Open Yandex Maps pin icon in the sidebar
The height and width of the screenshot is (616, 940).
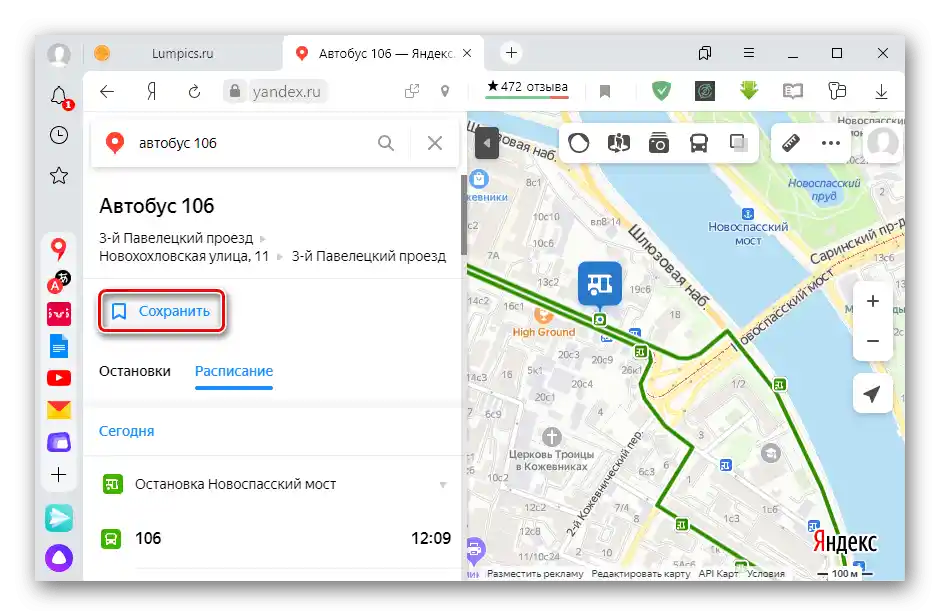point(58,247)
